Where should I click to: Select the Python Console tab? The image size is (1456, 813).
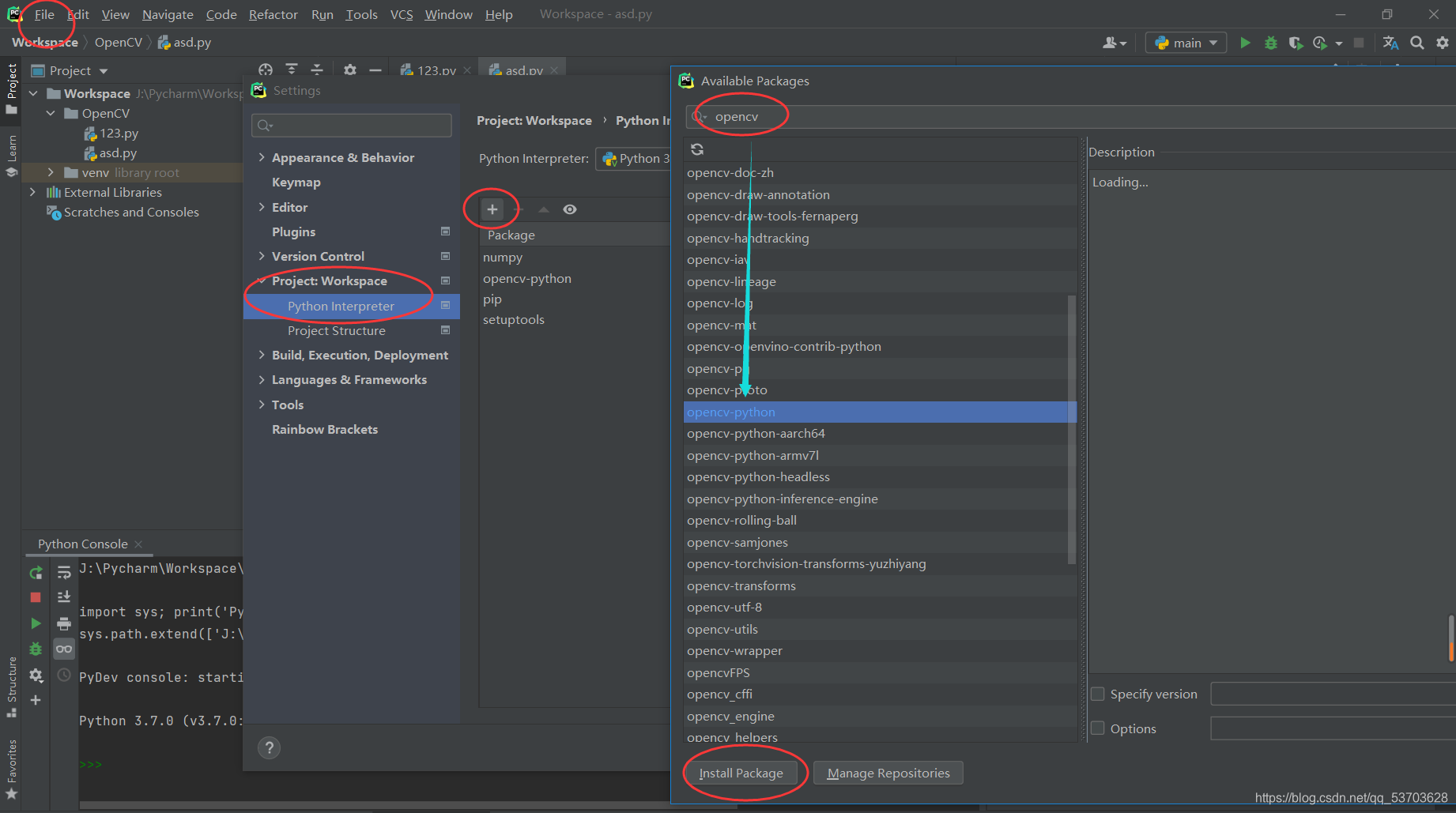point(82,544)
